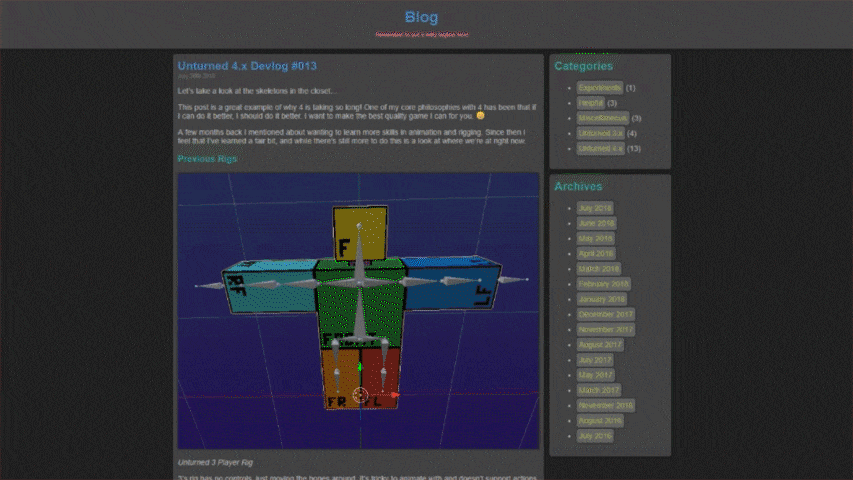The height and width of the screenshot is (480, 853).
Task: Select the Unturned 3.x category
Action: click(x=601, y=133)
